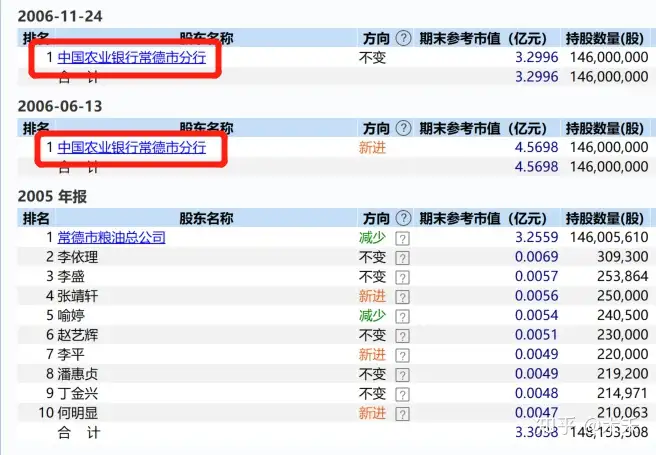This screenshot has height=455, width=656.
Task: Click the 新进 direction in the 2006-06-13 table
Action: 372,148
